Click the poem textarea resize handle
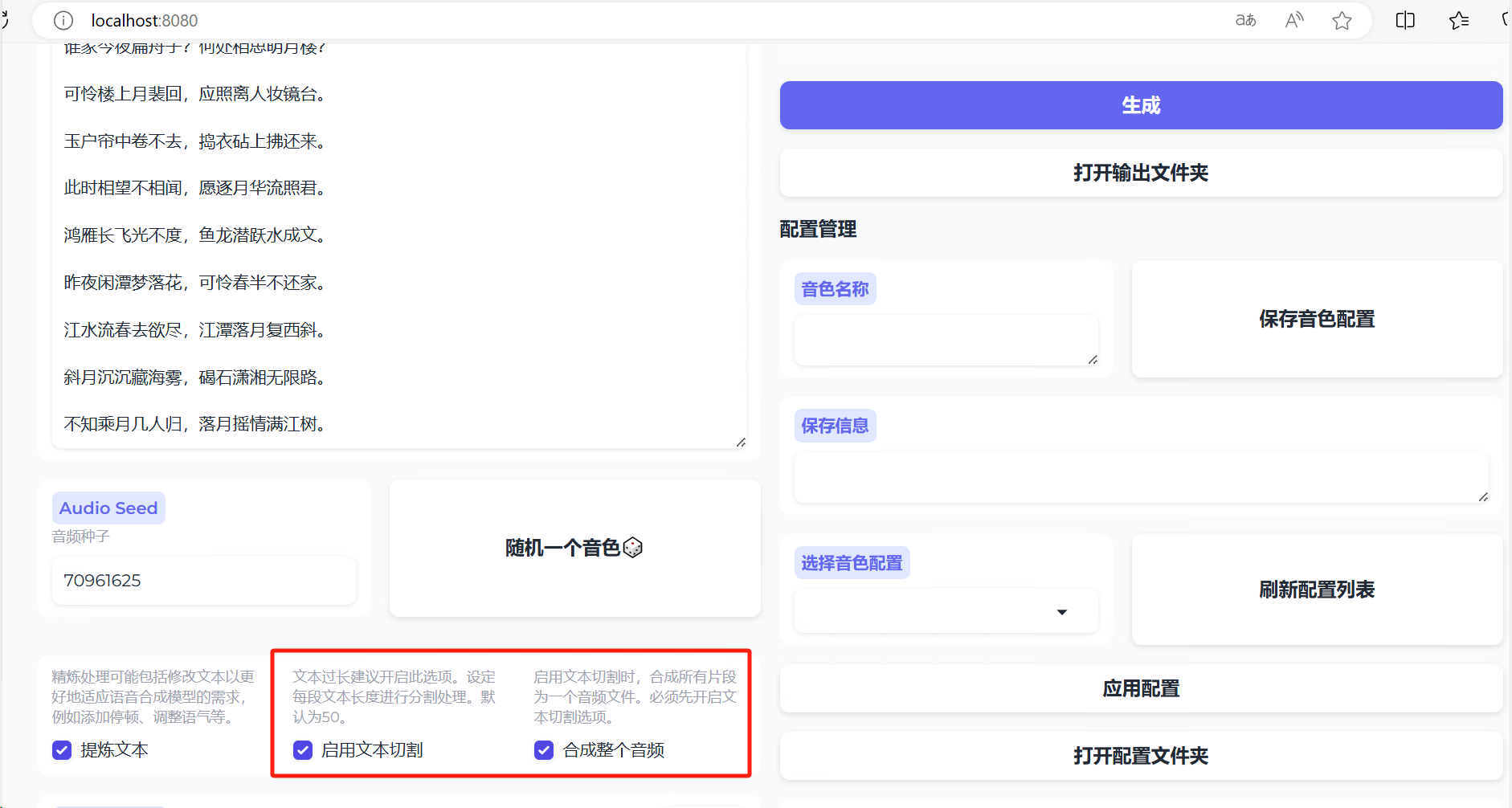Image resolution: width=1512 pixels, height=808 pixels. [x=741, y=442]
